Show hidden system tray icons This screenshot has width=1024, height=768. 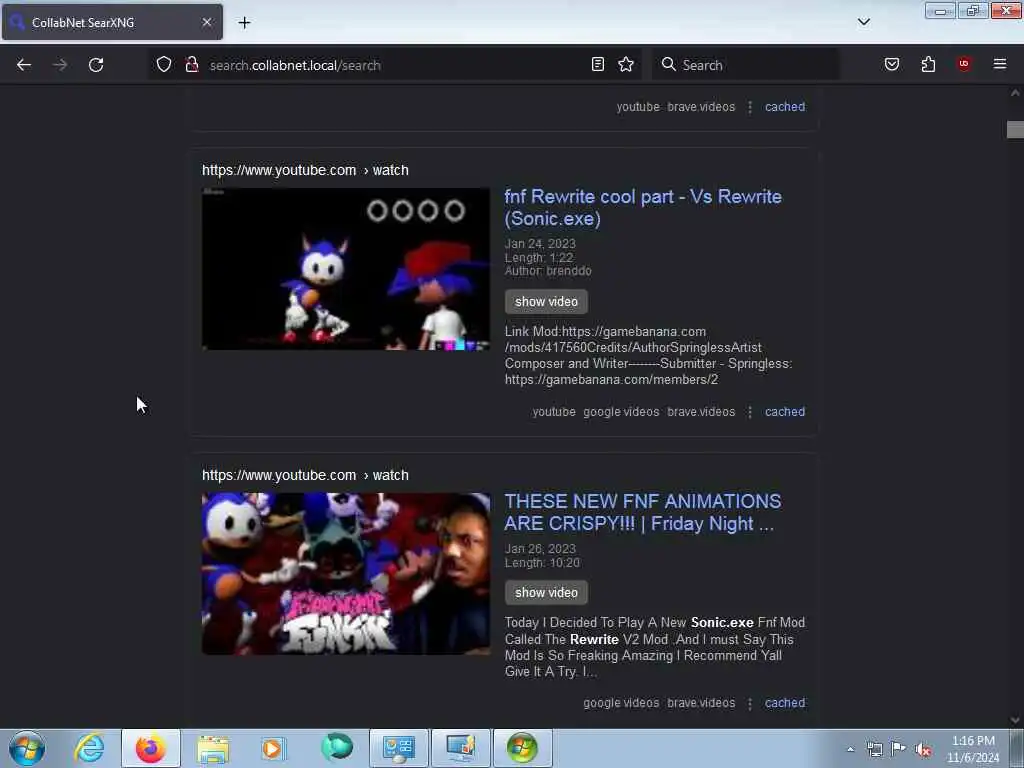[x=850, y=749]
